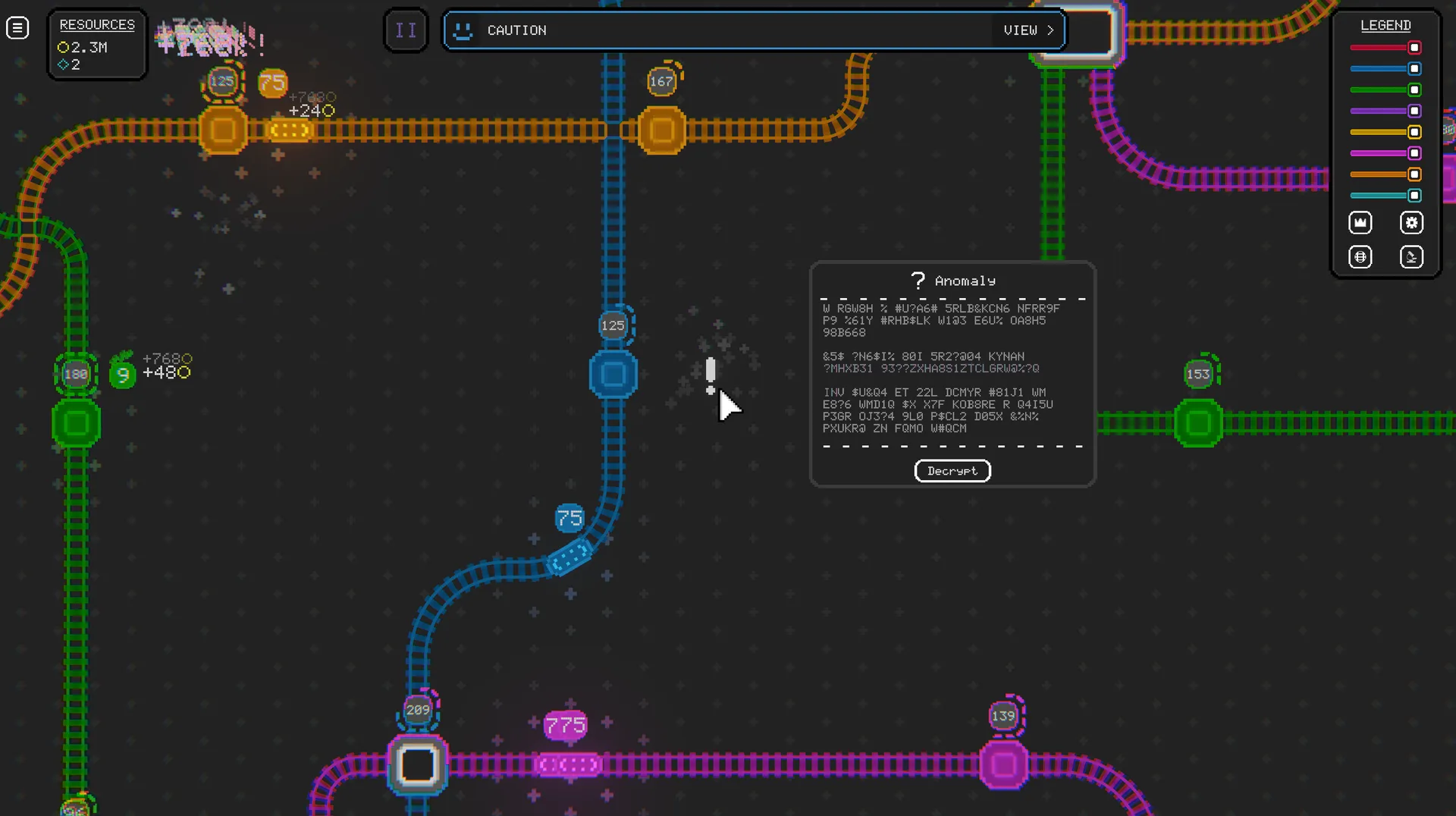
Task: Pause the game
Action: pyautogui.click(x=406, y=30)
